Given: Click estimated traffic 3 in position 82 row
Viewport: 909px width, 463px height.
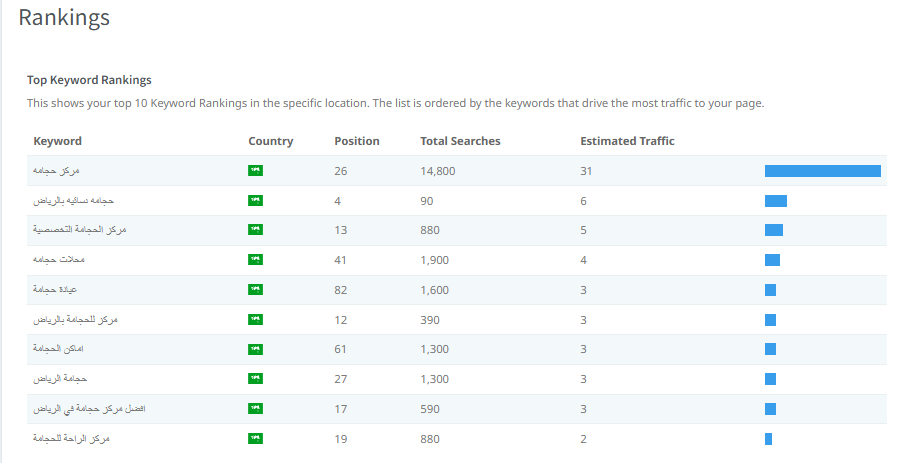Looking at the screenshot, I should coord(583,290).
